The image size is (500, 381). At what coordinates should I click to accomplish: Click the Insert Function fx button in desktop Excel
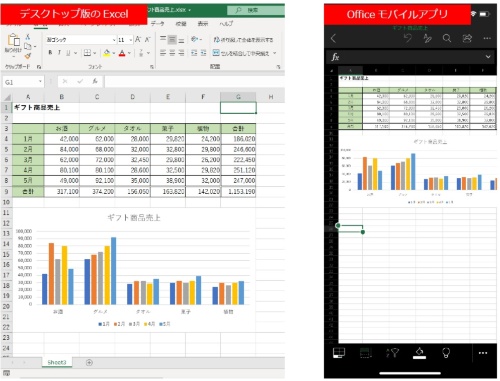click(x=95, y=81)
